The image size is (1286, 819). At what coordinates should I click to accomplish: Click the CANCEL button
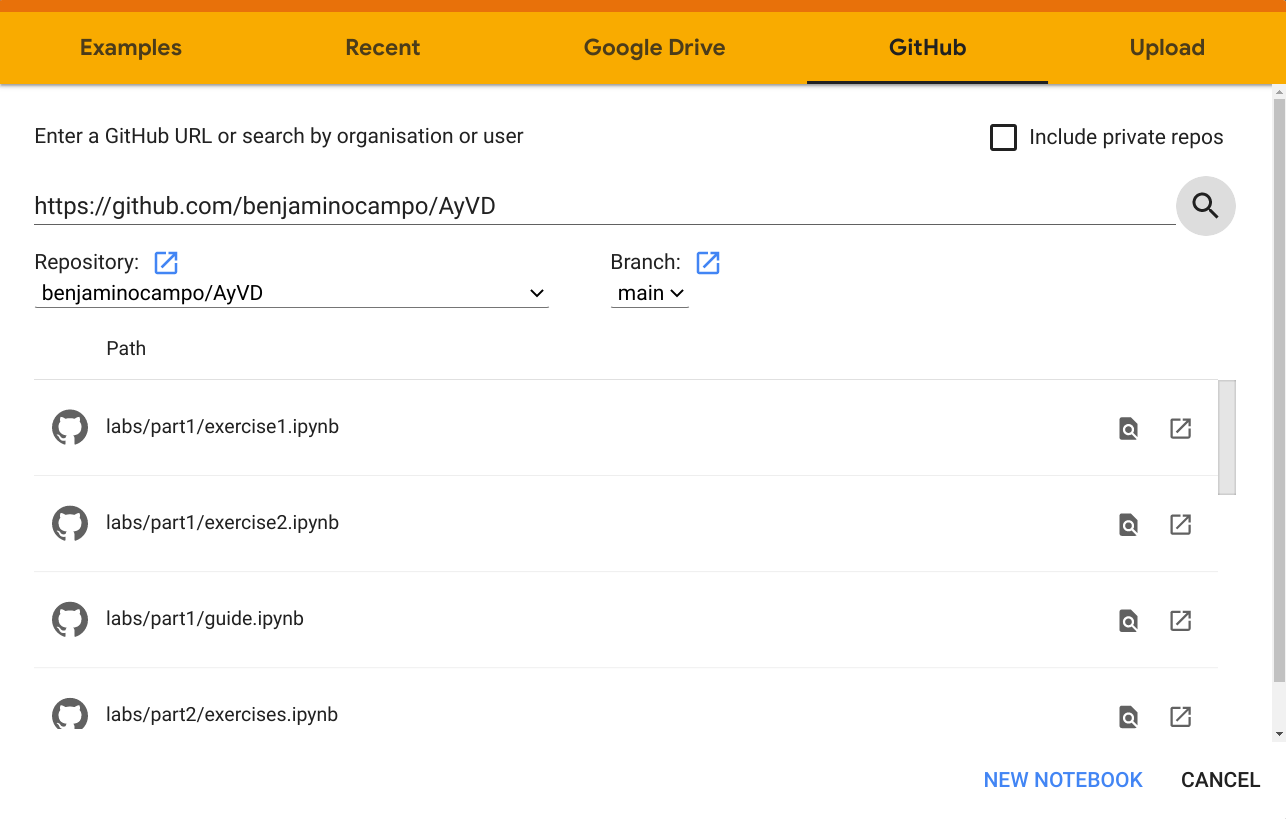pos(1221,780)
